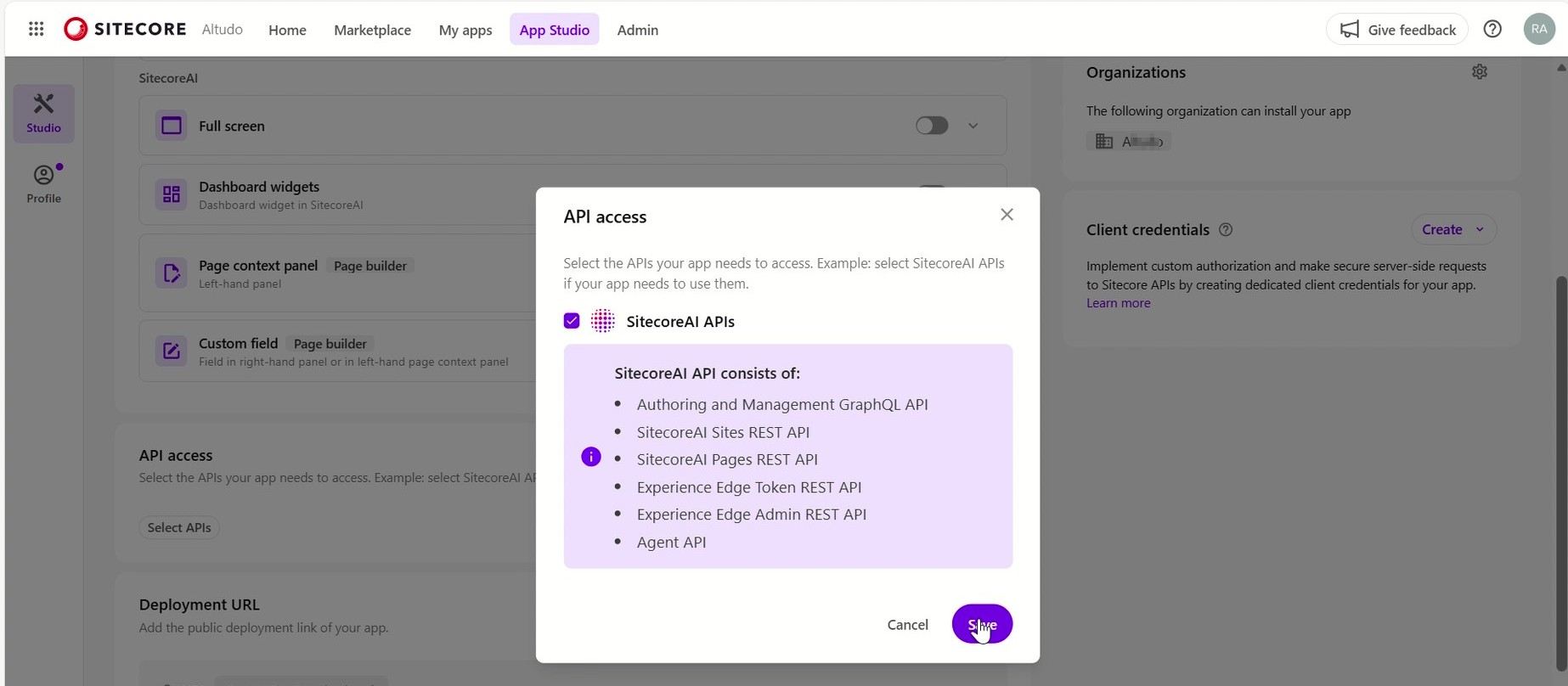Click the Client credentials help icon
The image size is (1568, 686).
tap(1226, 229)
